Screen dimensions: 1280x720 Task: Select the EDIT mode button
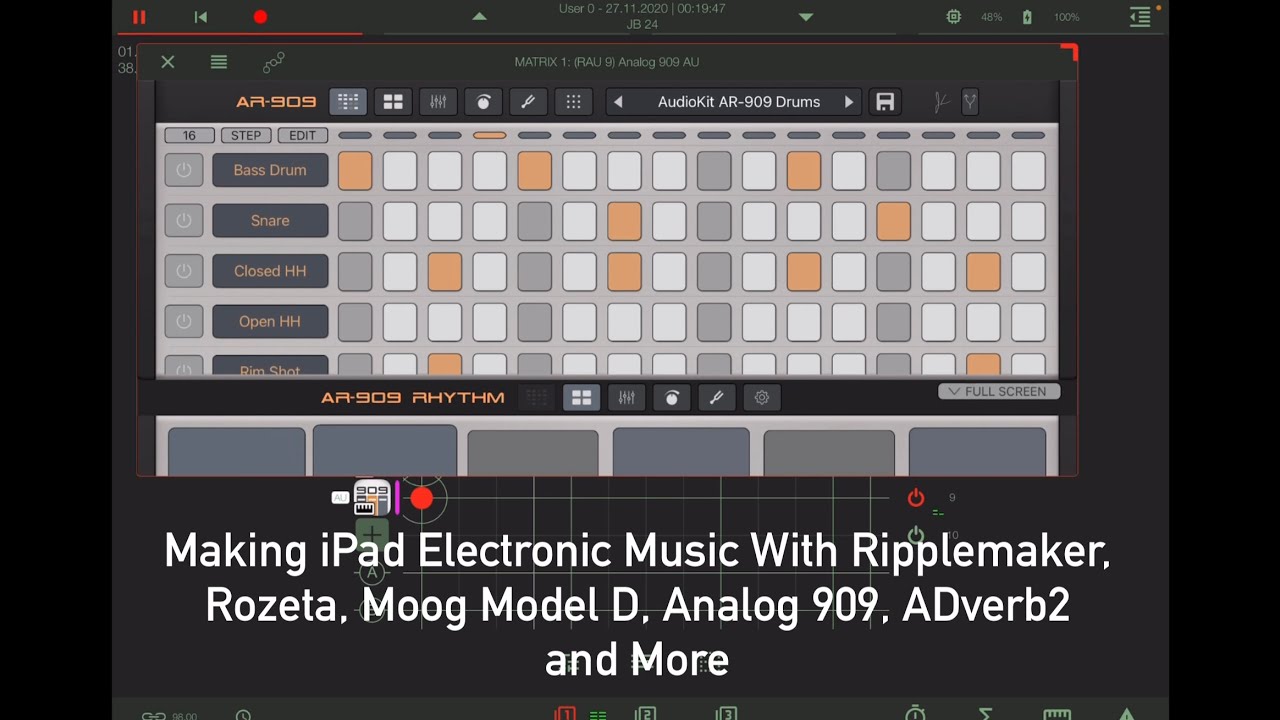pos(302,136)
